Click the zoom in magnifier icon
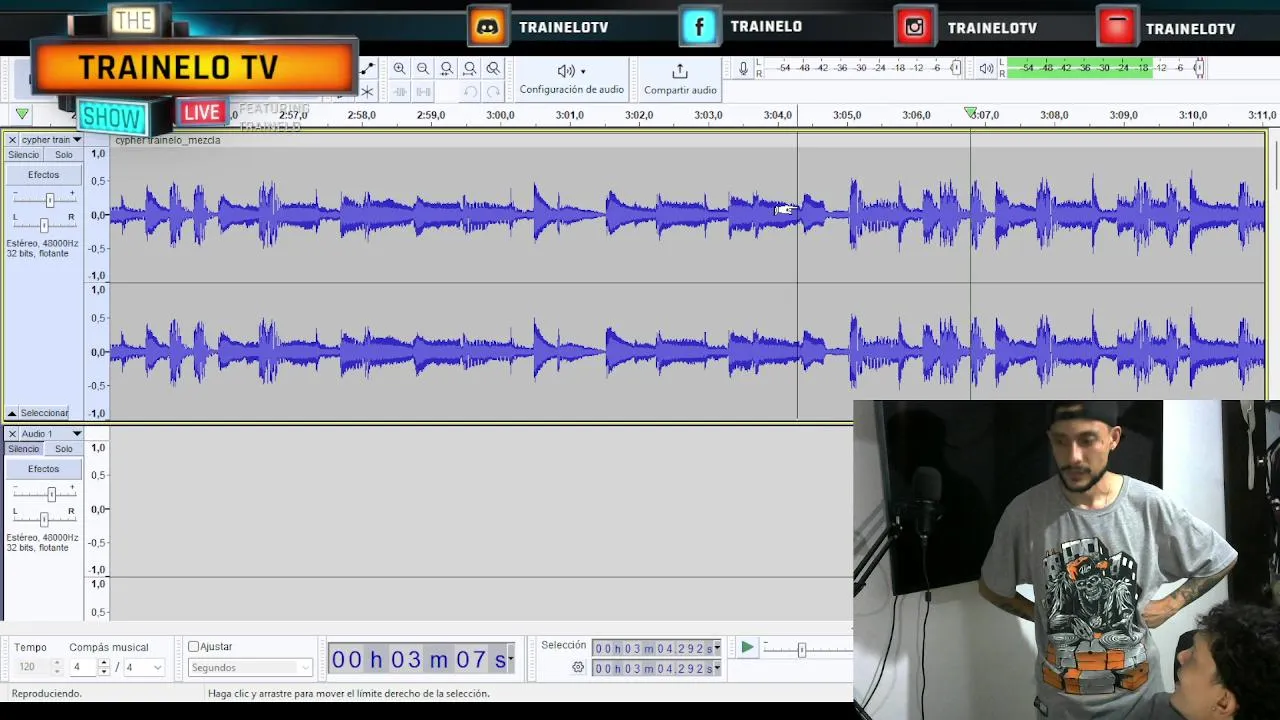The image size is (1280, 720). coord(399,69)
